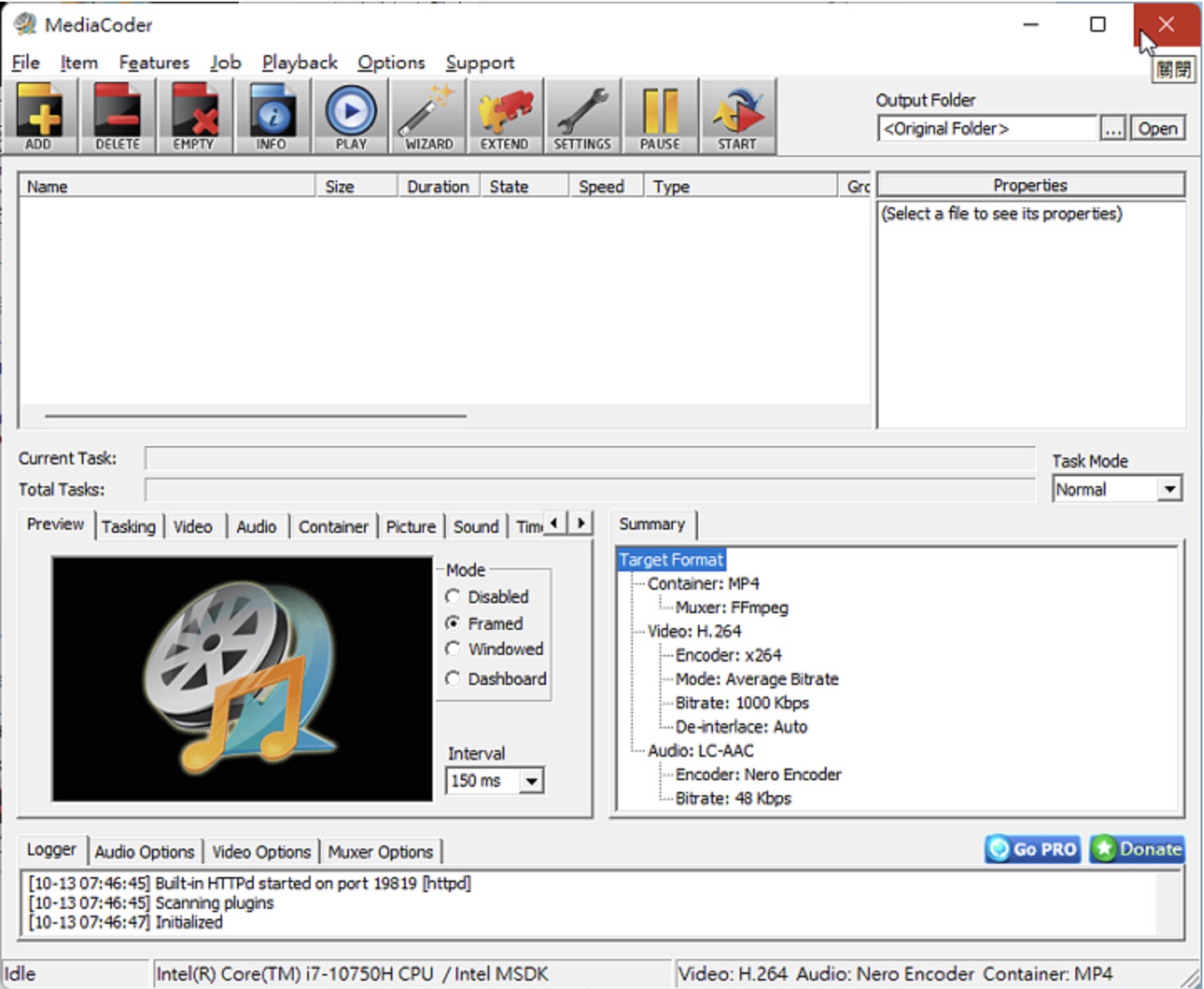The image size is (1204, 989).
Task: Switch to the Container tab
Action: [333, 527]
